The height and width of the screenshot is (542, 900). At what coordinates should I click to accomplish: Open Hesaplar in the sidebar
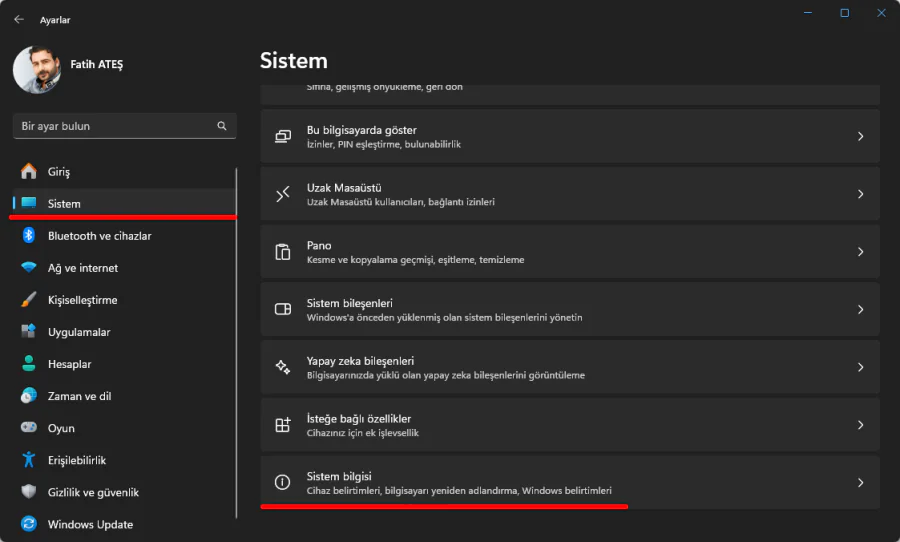tap(124, 364)
